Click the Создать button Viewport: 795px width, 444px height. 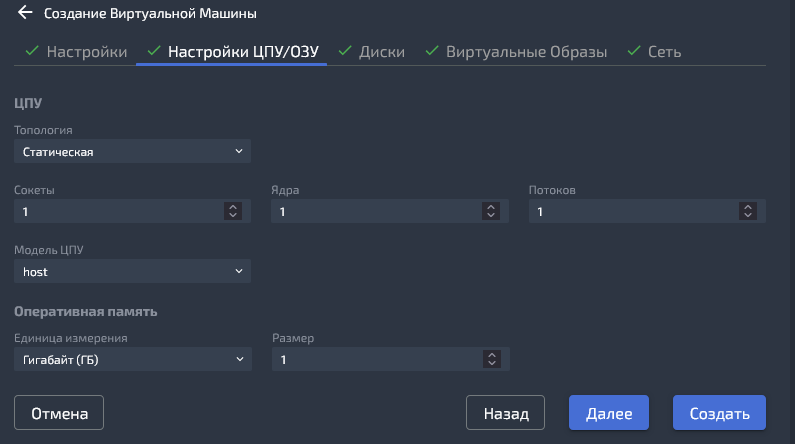tap(719, 413)
